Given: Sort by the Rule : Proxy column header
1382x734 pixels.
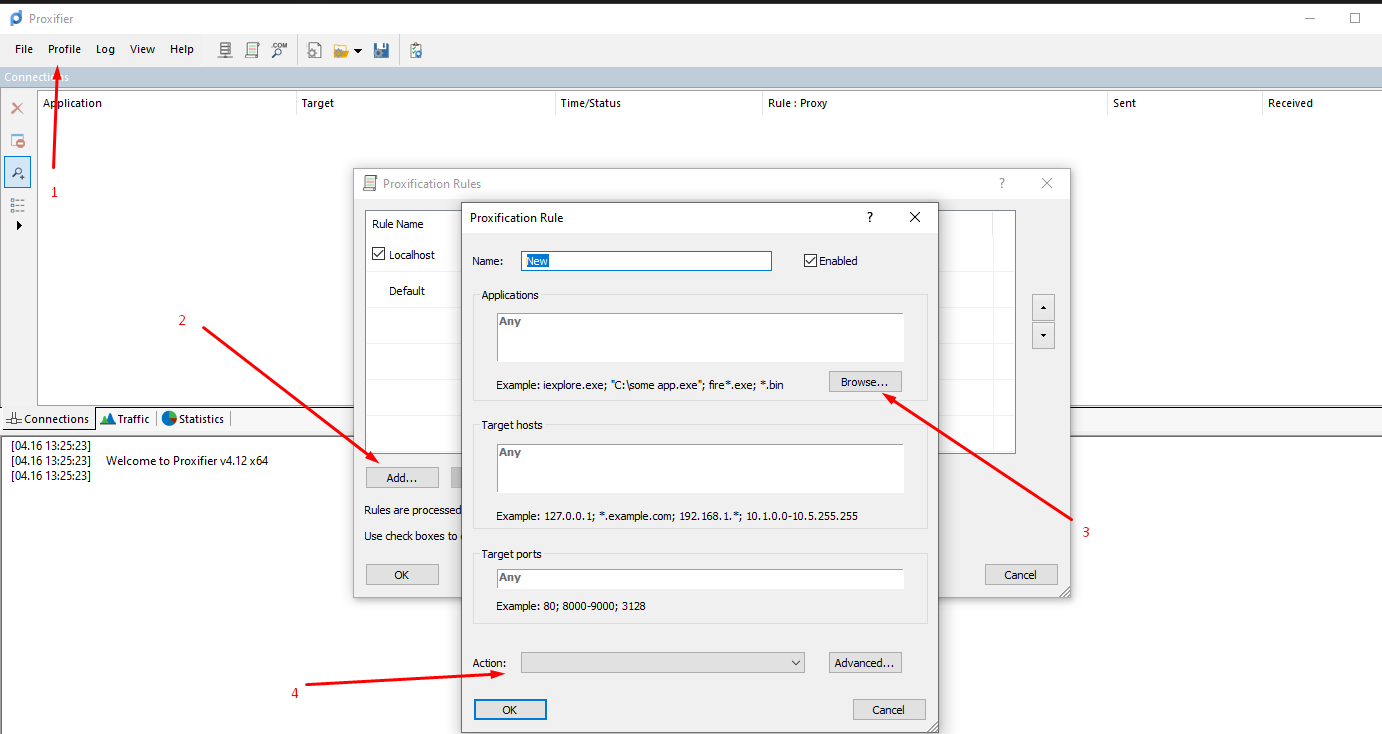Looking at the screenshot, I should pos(936,103).
